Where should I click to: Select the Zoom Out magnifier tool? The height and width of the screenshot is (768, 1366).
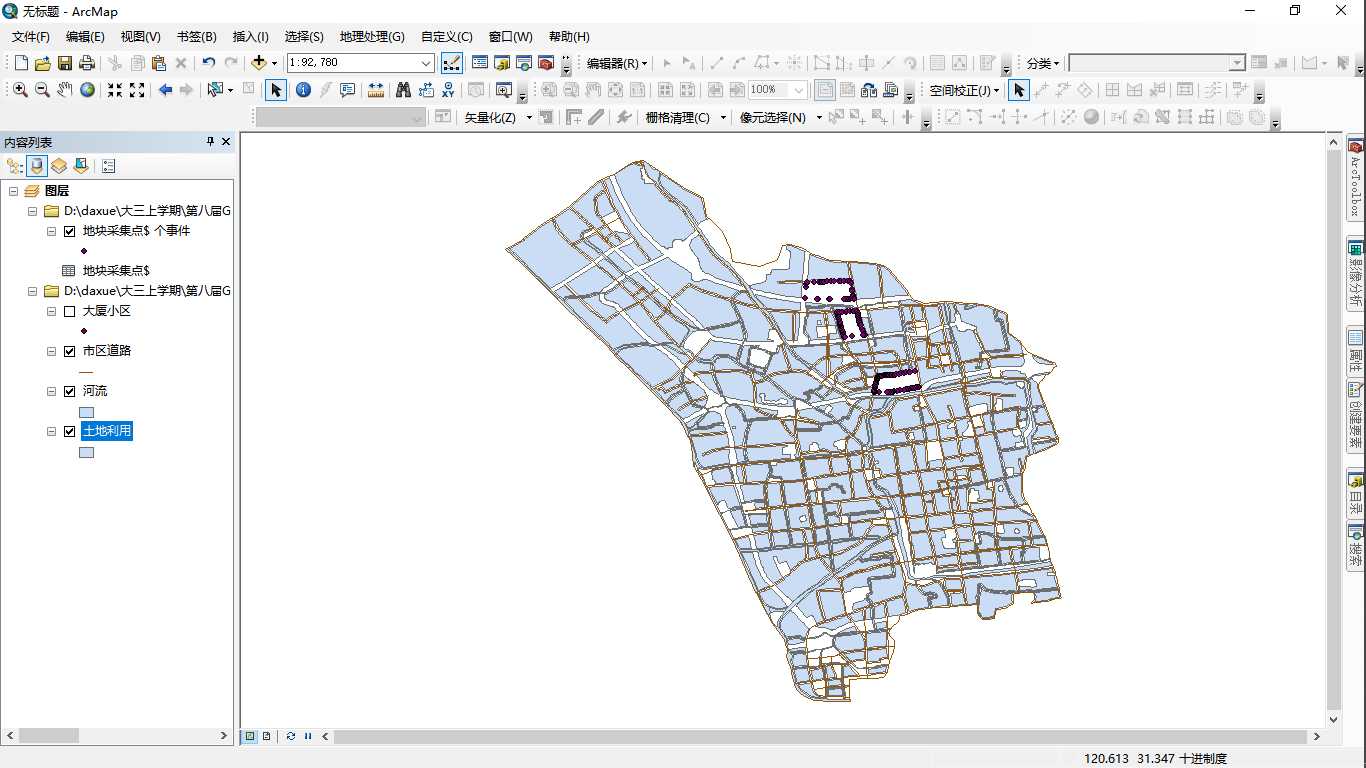(x=42, y=90)
